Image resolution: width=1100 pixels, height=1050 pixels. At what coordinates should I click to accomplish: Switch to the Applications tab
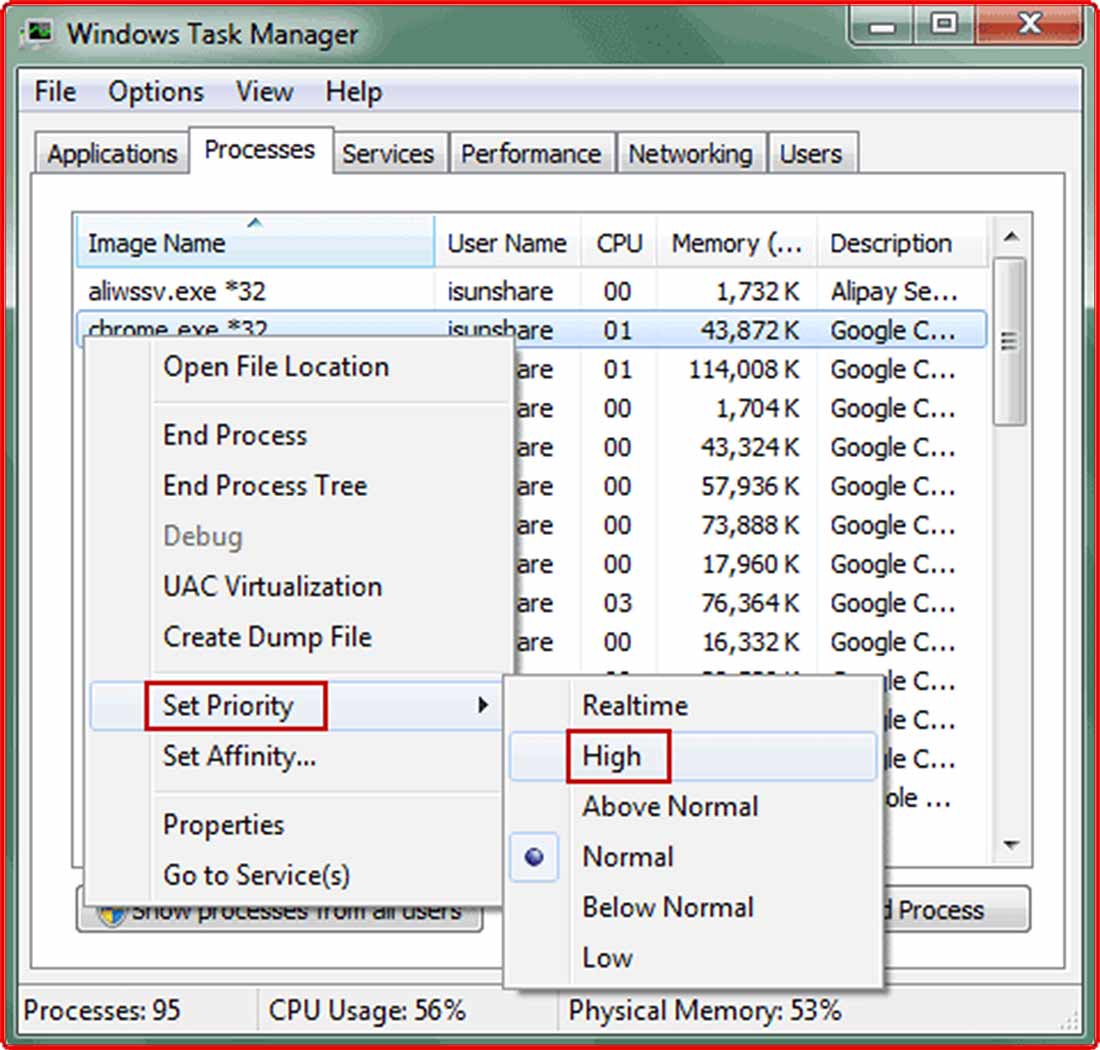coord(112,154)
